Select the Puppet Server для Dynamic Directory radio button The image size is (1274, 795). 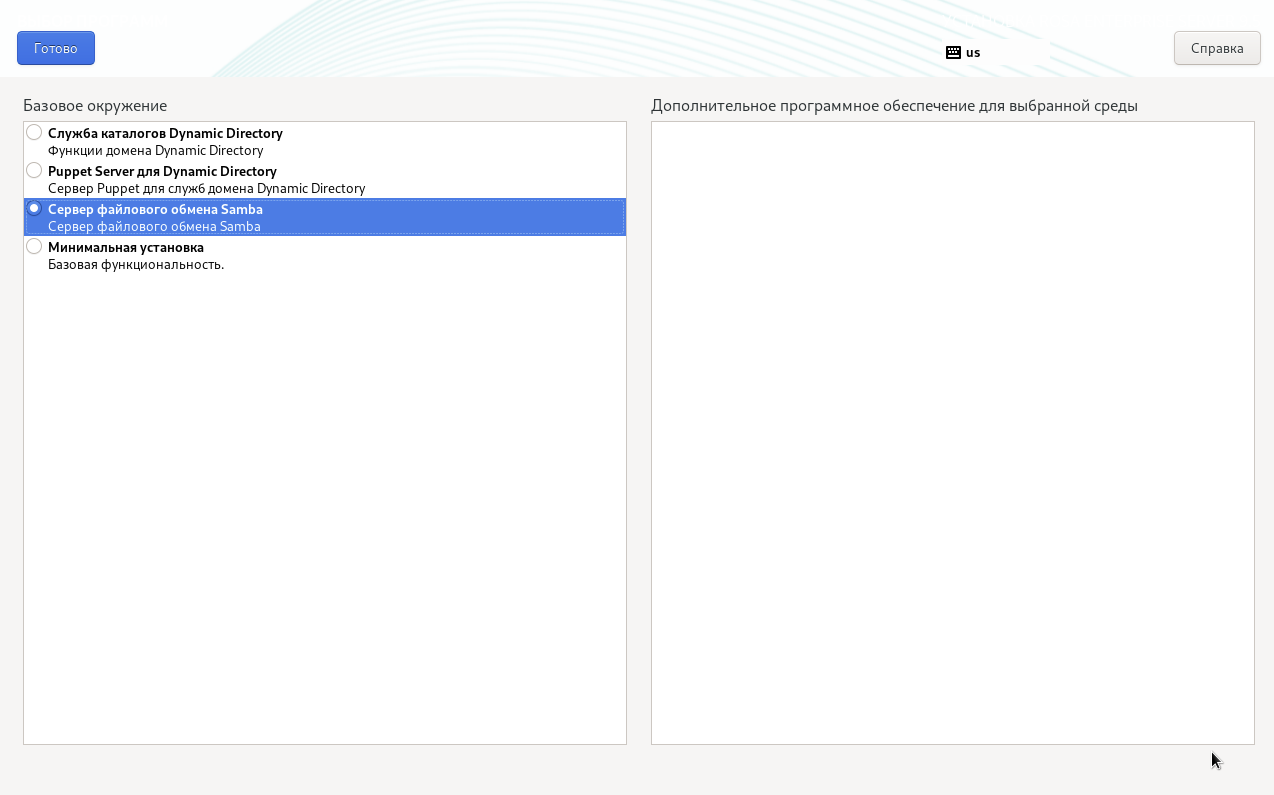[34, 170]
